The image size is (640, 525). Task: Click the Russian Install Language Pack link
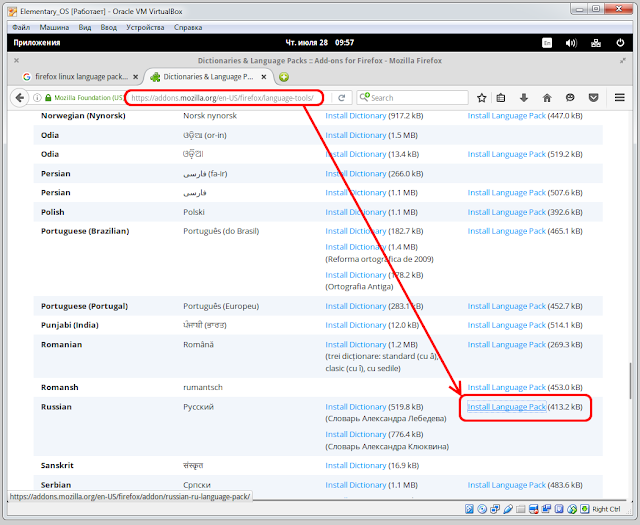pos(507,407)
